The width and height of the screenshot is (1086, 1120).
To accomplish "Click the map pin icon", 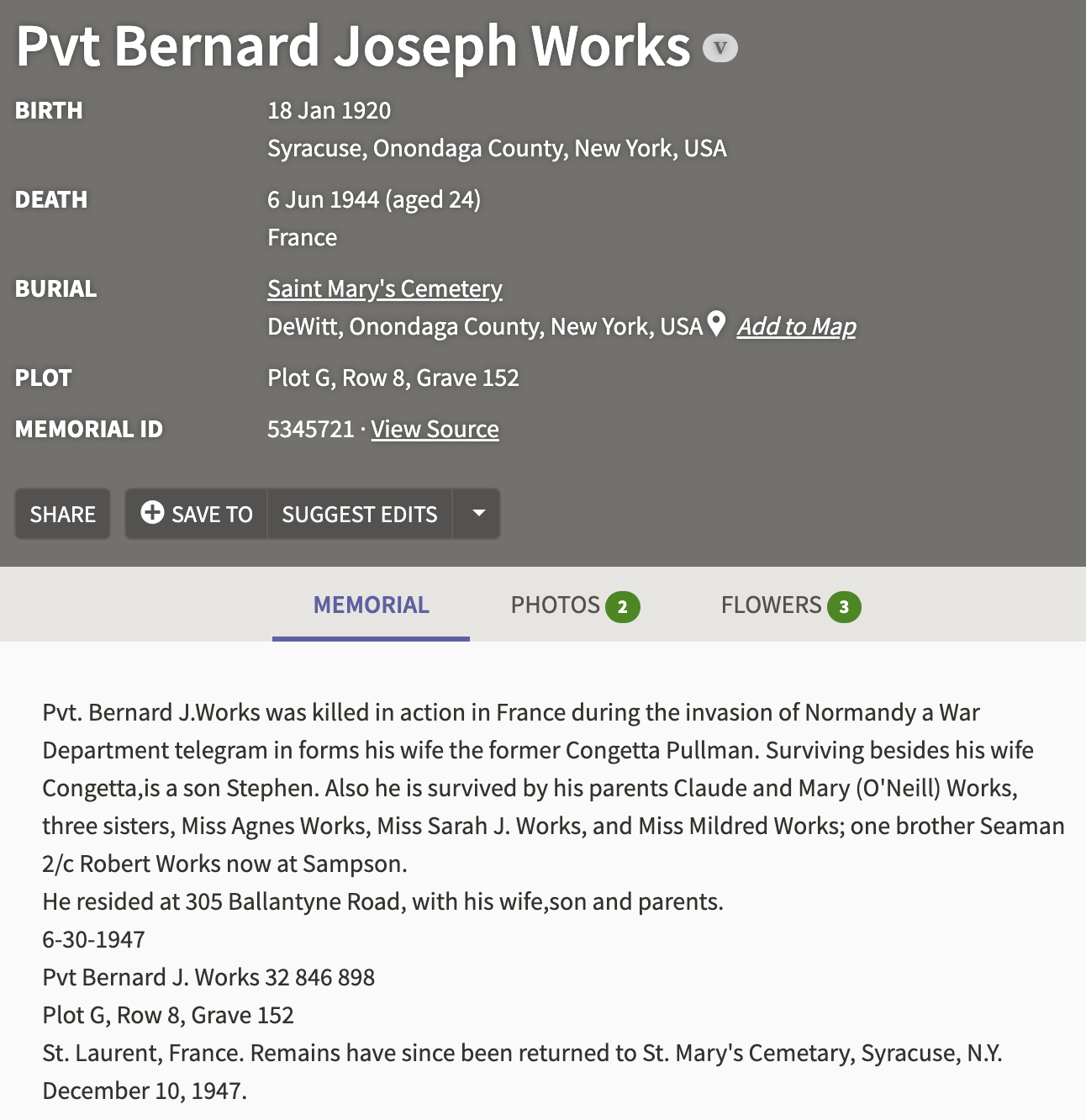I will [716, 324].
